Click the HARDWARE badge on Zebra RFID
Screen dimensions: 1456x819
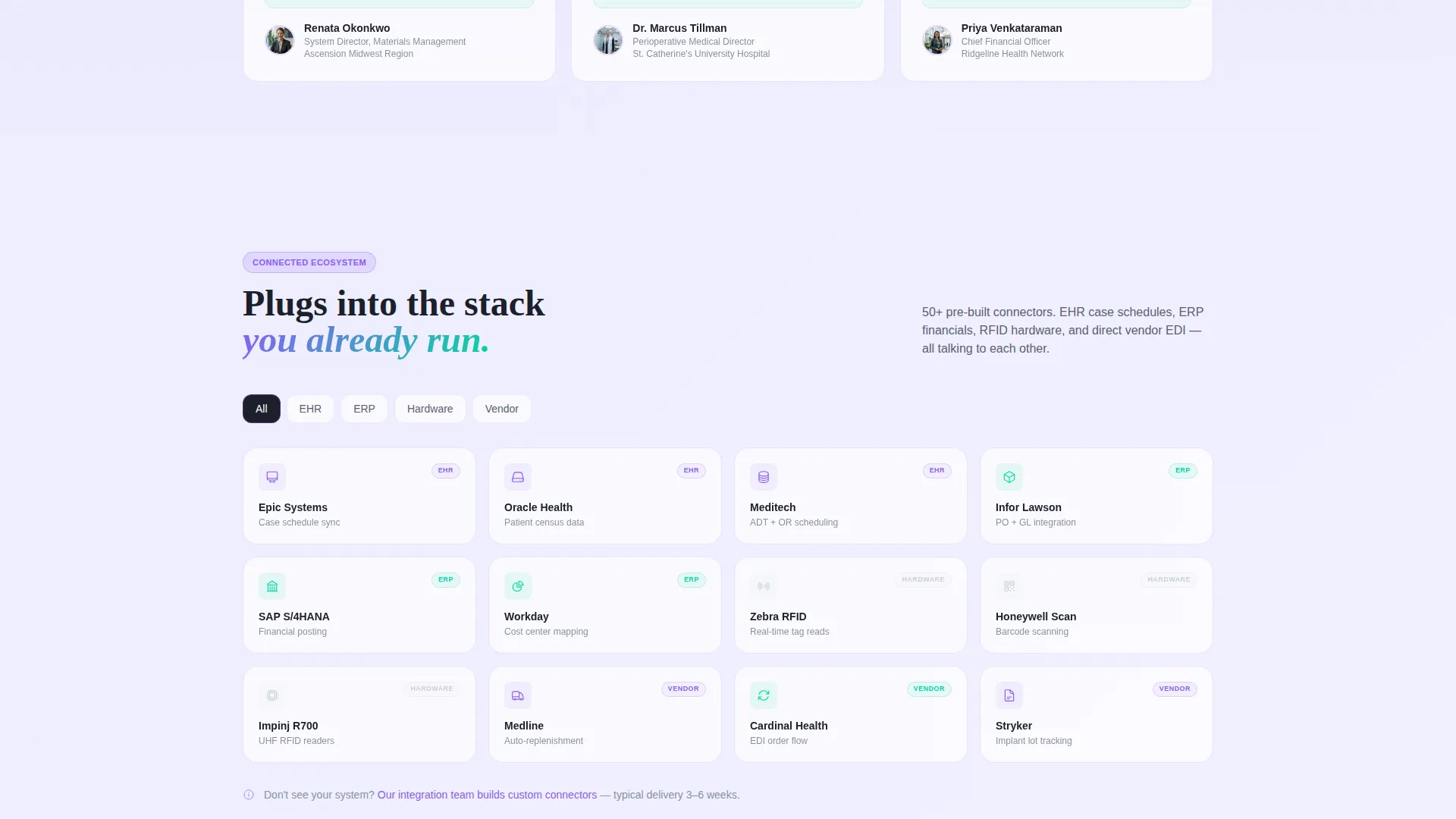(x=923, y=579)
